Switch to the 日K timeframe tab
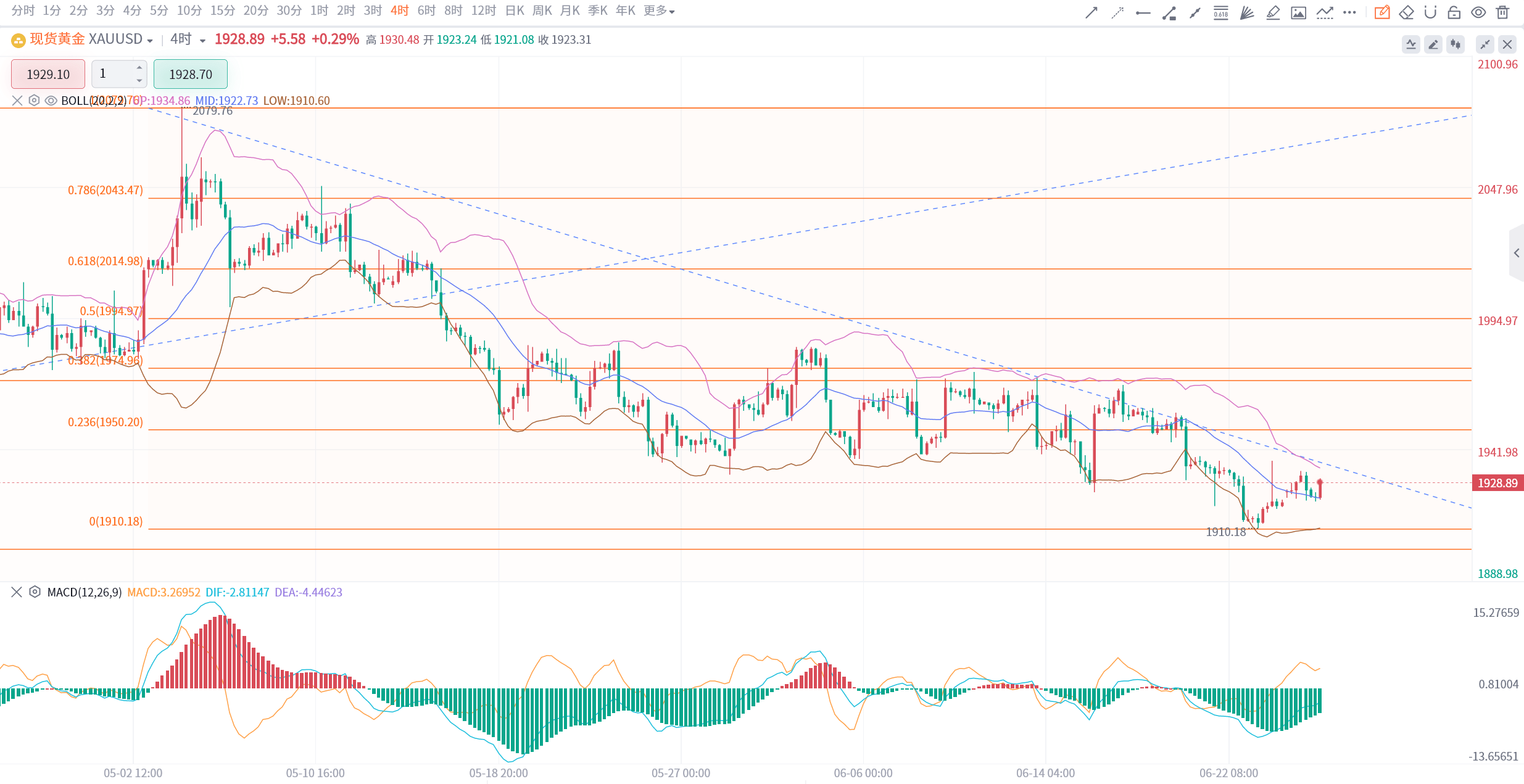The width and height of the screenshot is (1524, 784). pos(514,11)
